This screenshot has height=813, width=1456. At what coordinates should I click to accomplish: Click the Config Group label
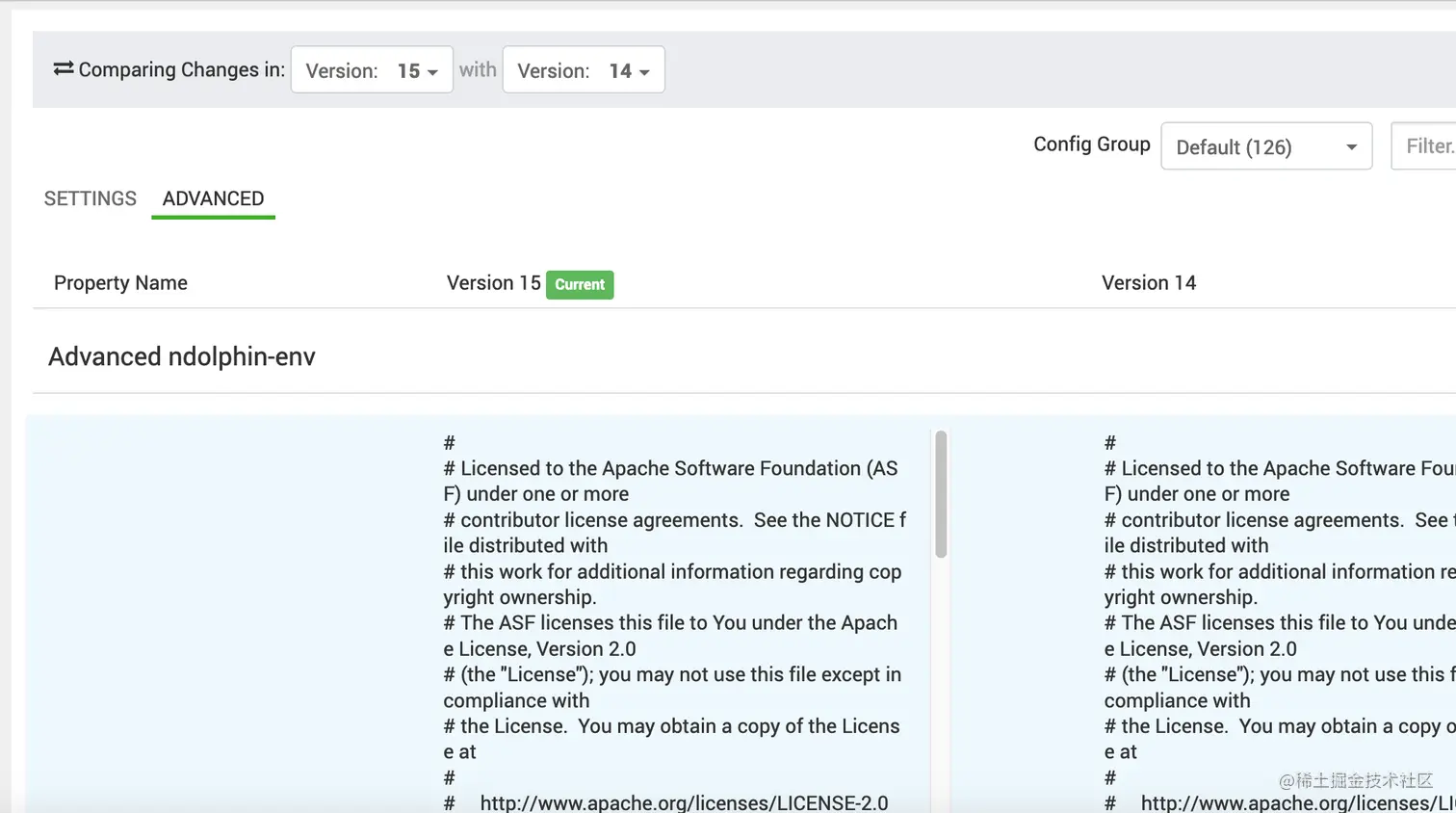pyautogui.click(x=1092, y=144)
